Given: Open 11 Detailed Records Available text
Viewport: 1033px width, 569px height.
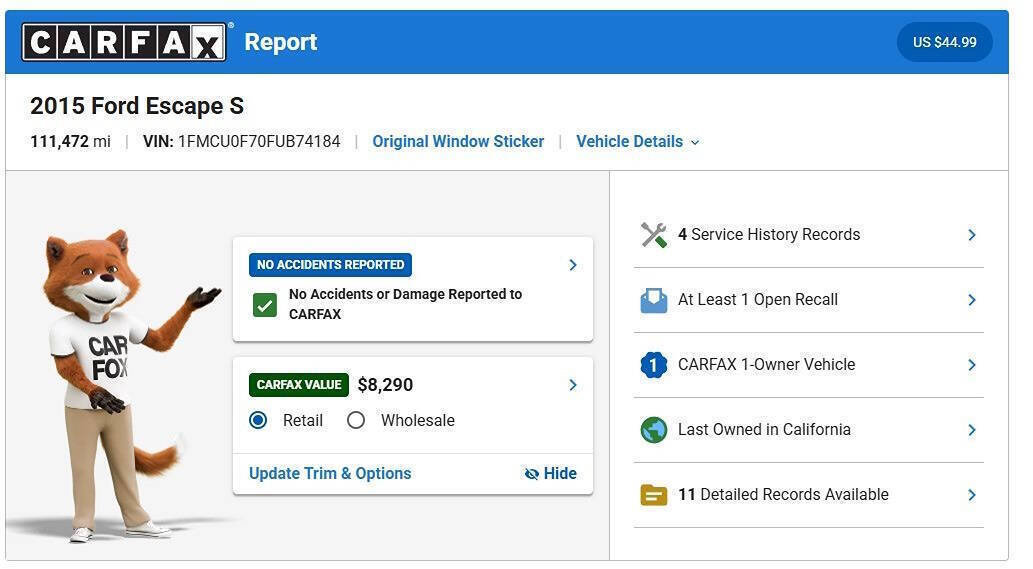Looking at the screenshot, I should pos(783,495).
